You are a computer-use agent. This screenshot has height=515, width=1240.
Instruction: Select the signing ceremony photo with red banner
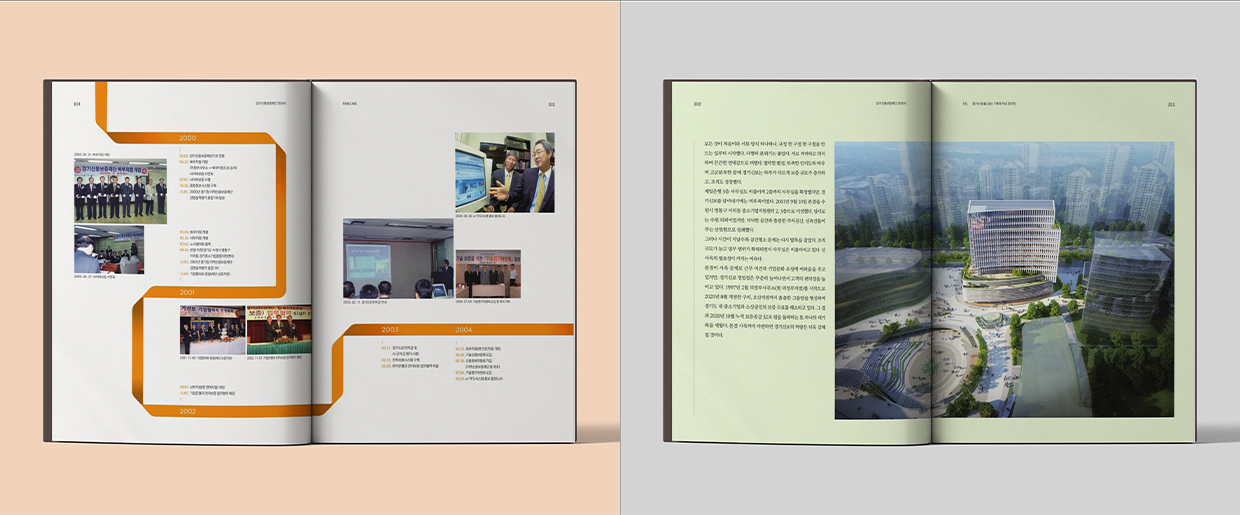(x=212, y=330)
